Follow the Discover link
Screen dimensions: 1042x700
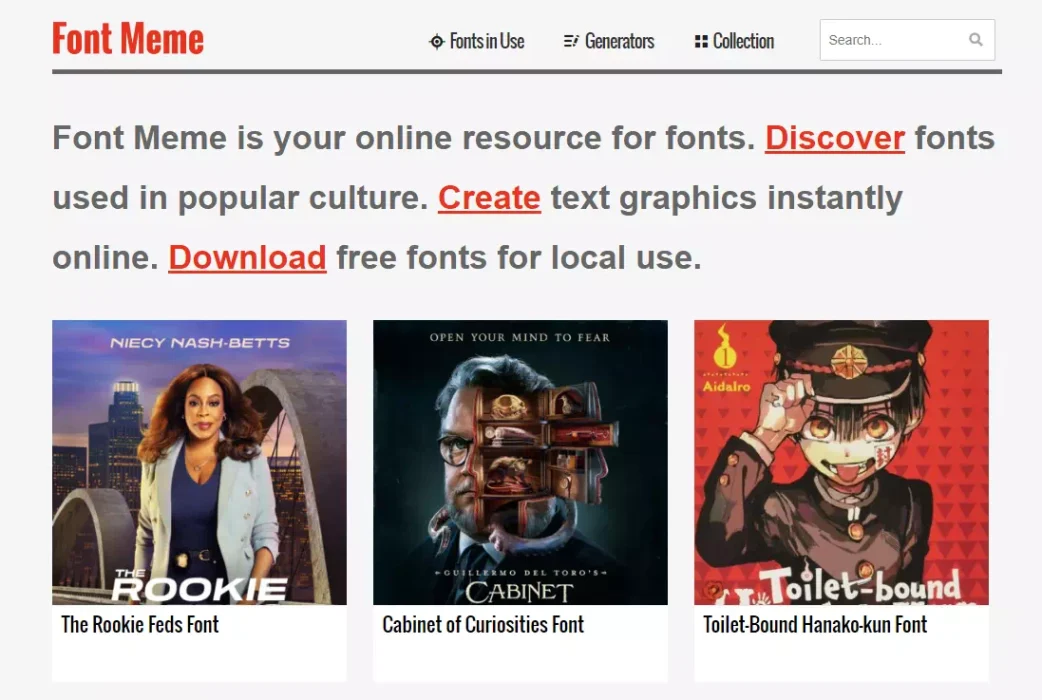835,138
